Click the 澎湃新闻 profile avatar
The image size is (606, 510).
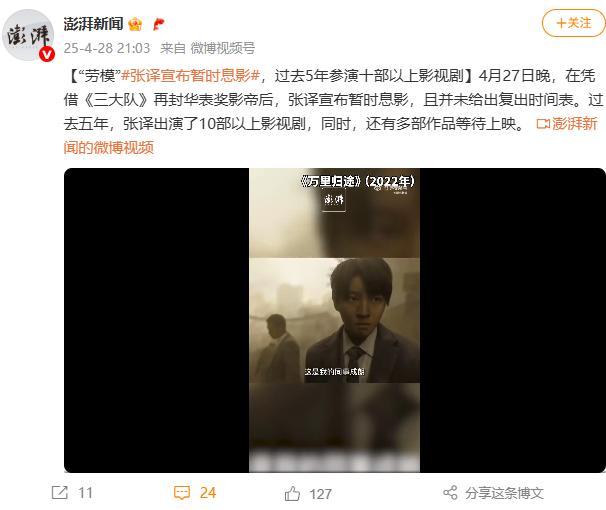click(28, 35)
